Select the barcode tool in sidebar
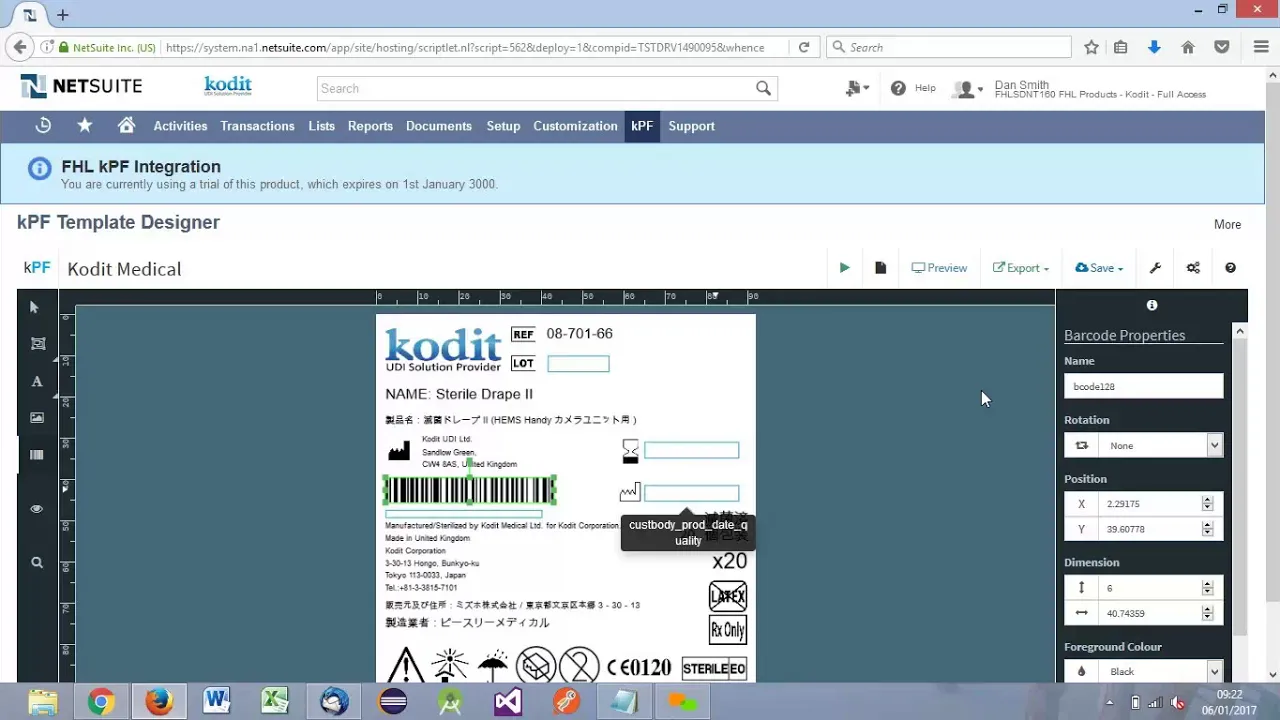Viewport: 1280px width, 720px height. coord(37,455)
